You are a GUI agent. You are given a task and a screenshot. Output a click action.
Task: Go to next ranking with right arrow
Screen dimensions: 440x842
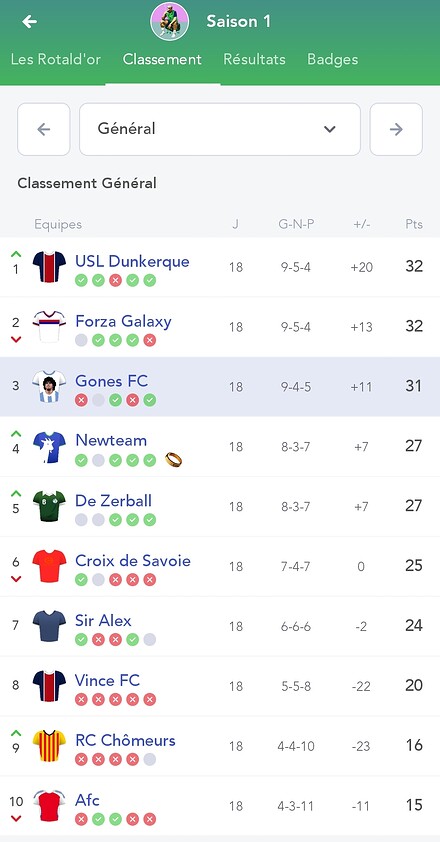(x=396, y=129)
